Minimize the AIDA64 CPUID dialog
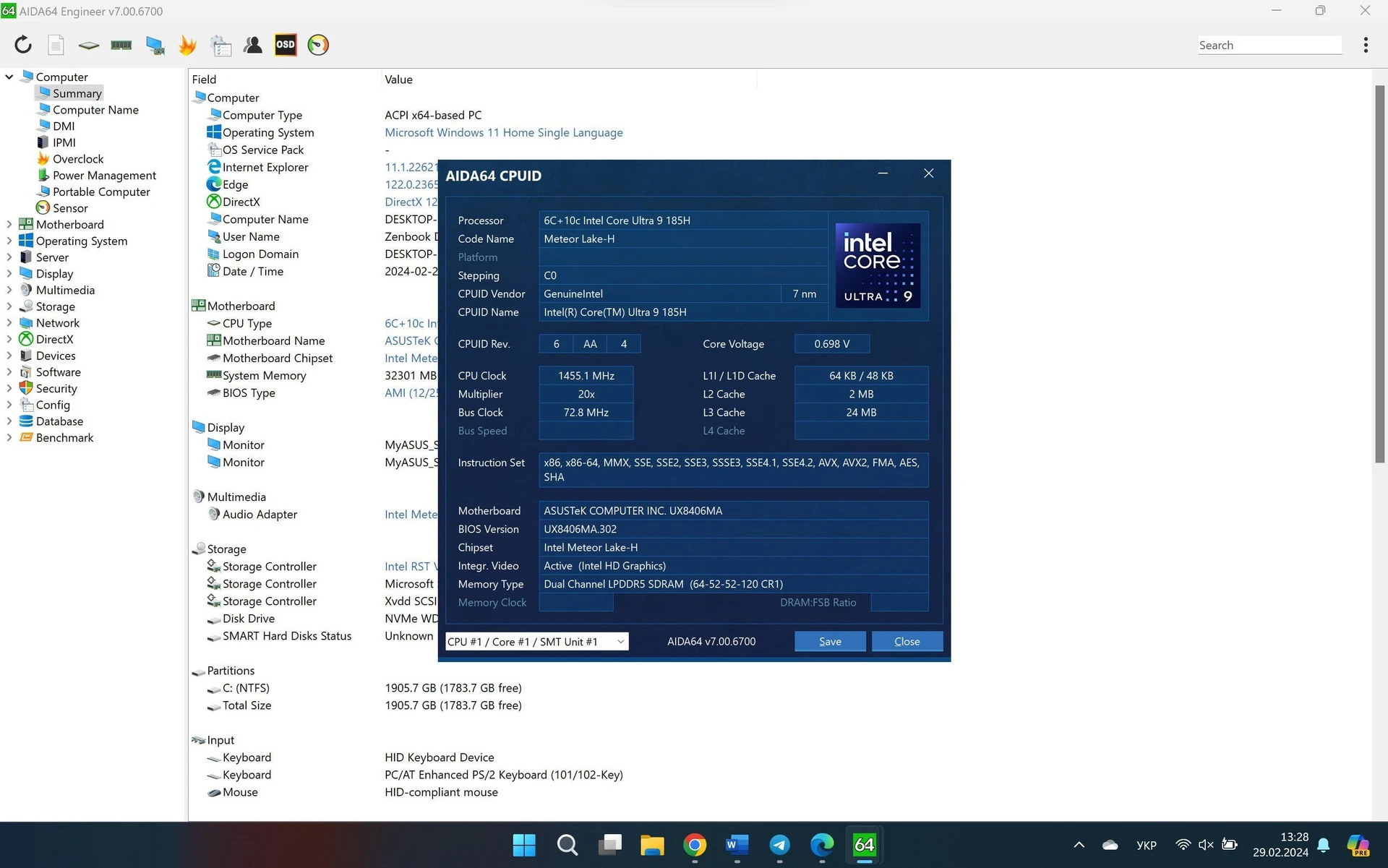Screen dimensions: 1388x868 pos(883,173)
